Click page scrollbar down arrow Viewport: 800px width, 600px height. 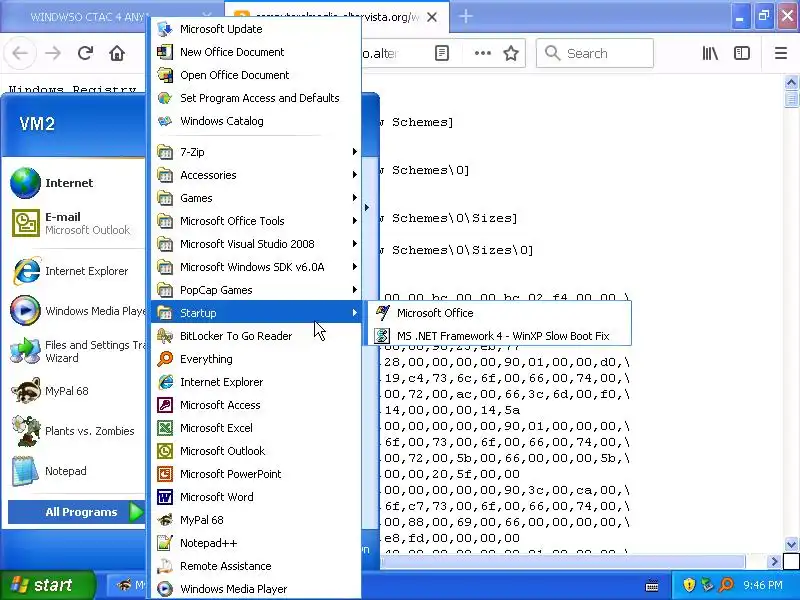[791, 544]
